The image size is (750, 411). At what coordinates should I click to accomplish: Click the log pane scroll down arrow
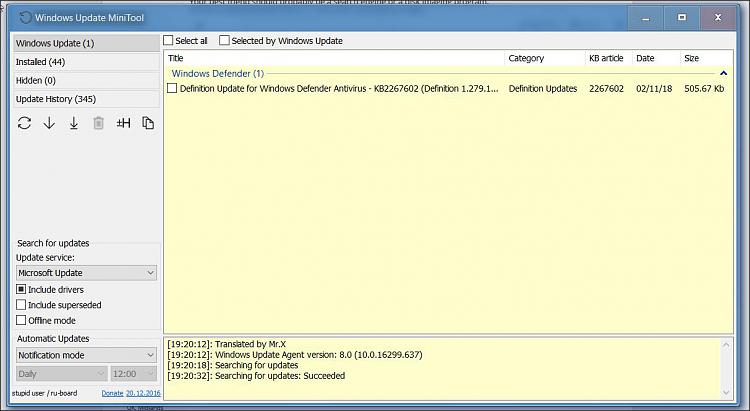click(727, 392)
